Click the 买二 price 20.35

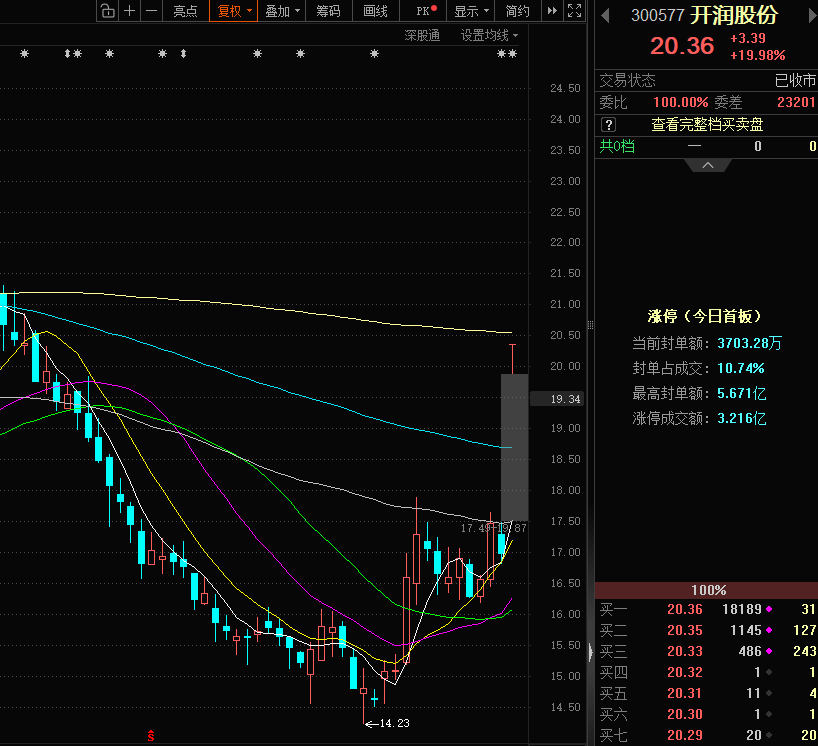coord(684,630)
